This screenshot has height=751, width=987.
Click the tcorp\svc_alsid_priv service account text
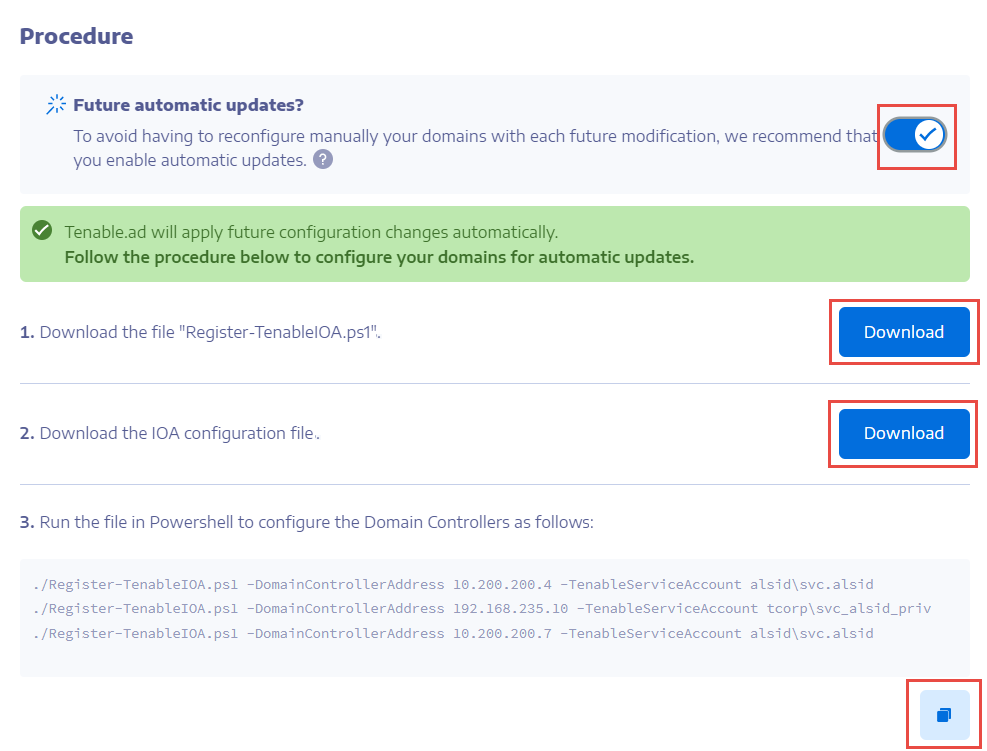[854, 608]
